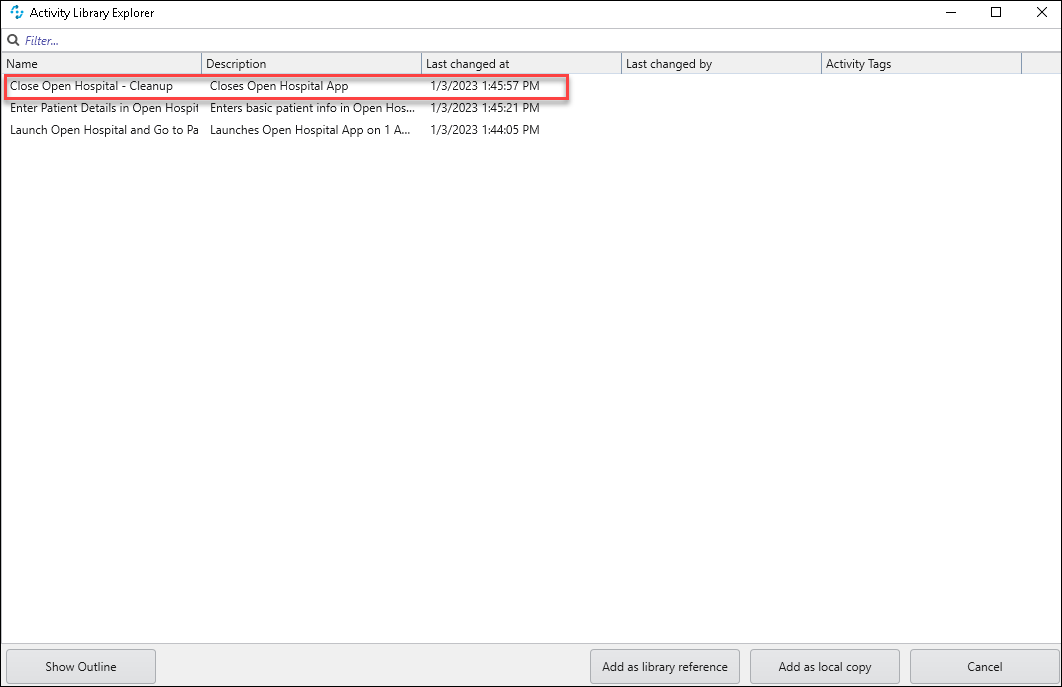Image resolution: width=1062 pixels, height=687 pixels.
Task: Select the 'Launch Open Hospital' activity row
Action: [x=104, y=130]
